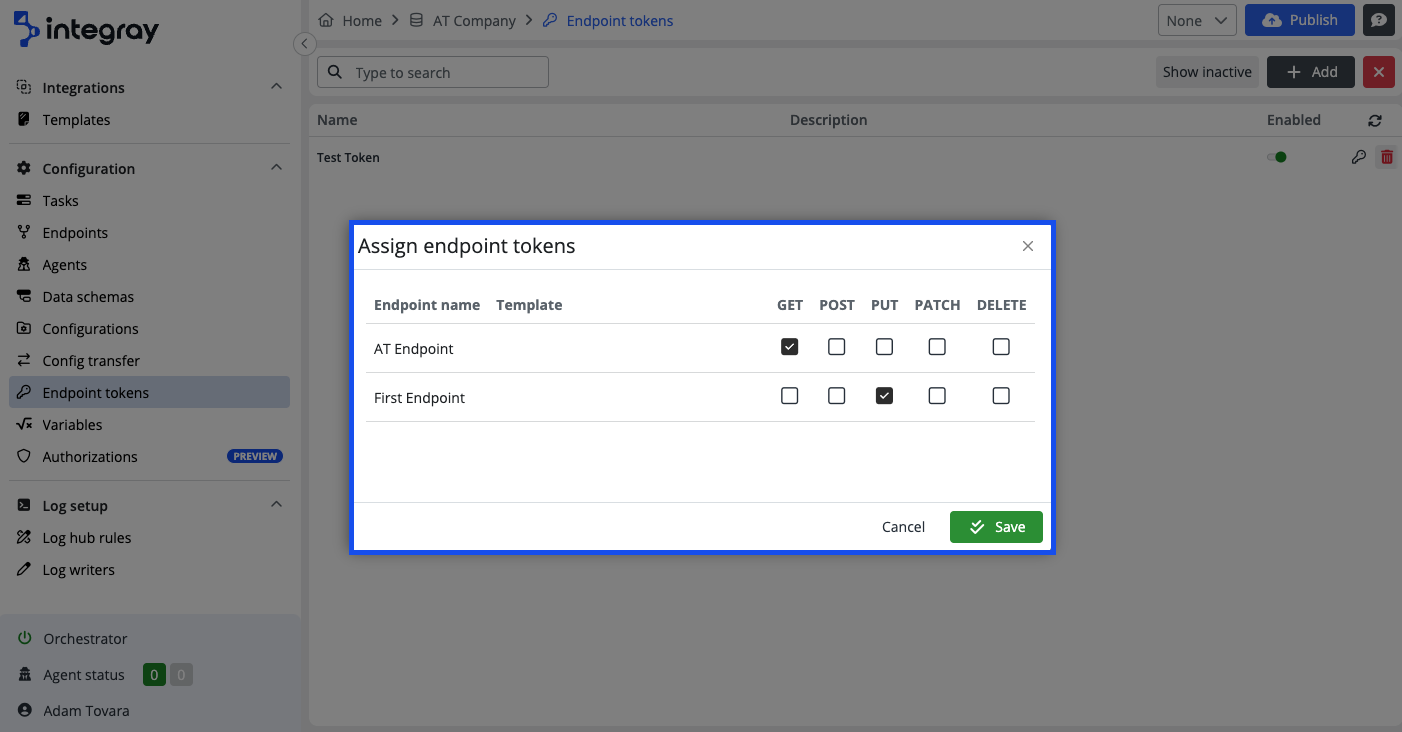Collapse the Log setup section
The height and width of the screenshot is (732, 1402).
(277, 505)
